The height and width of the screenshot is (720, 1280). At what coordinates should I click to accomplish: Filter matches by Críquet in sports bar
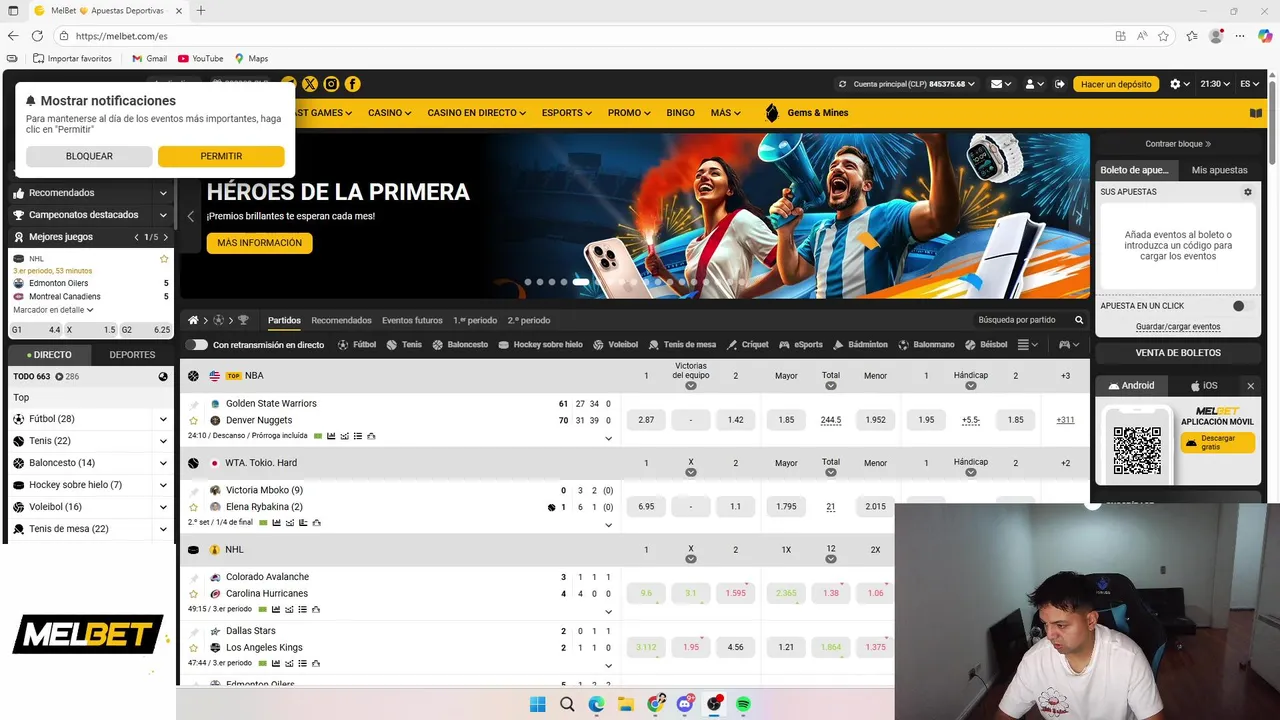point(748,344)
